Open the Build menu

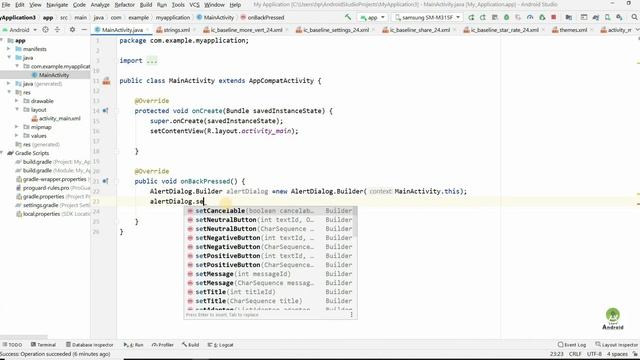(x=146, y=5)
